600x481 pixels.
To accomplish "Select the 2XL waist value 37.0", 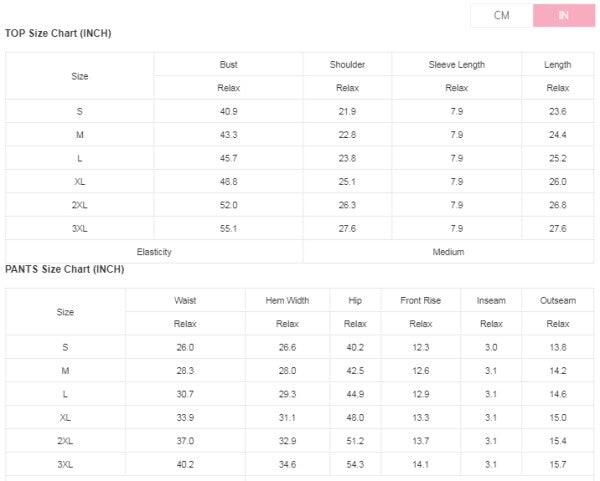I will coord(185,441).
